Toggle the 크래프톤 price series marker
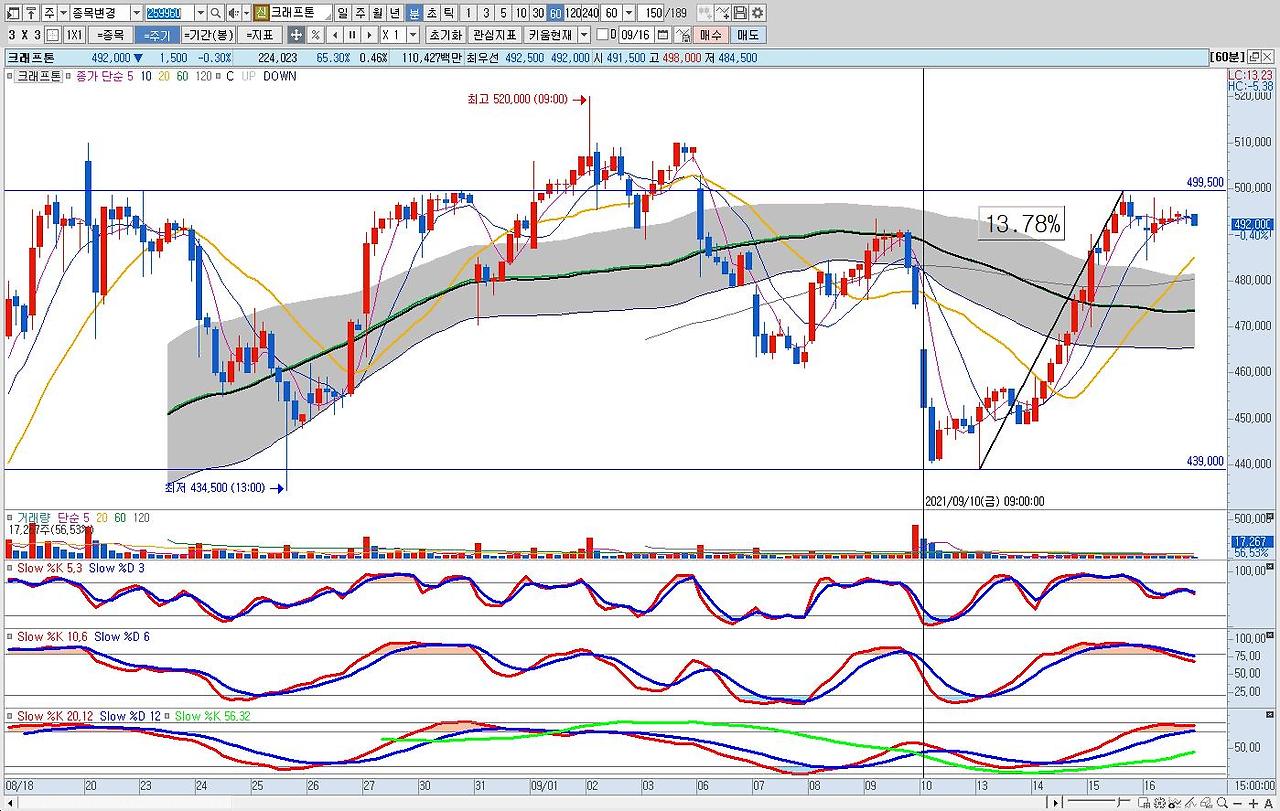This screenshot has width=1280, height=811. (9, 76)
